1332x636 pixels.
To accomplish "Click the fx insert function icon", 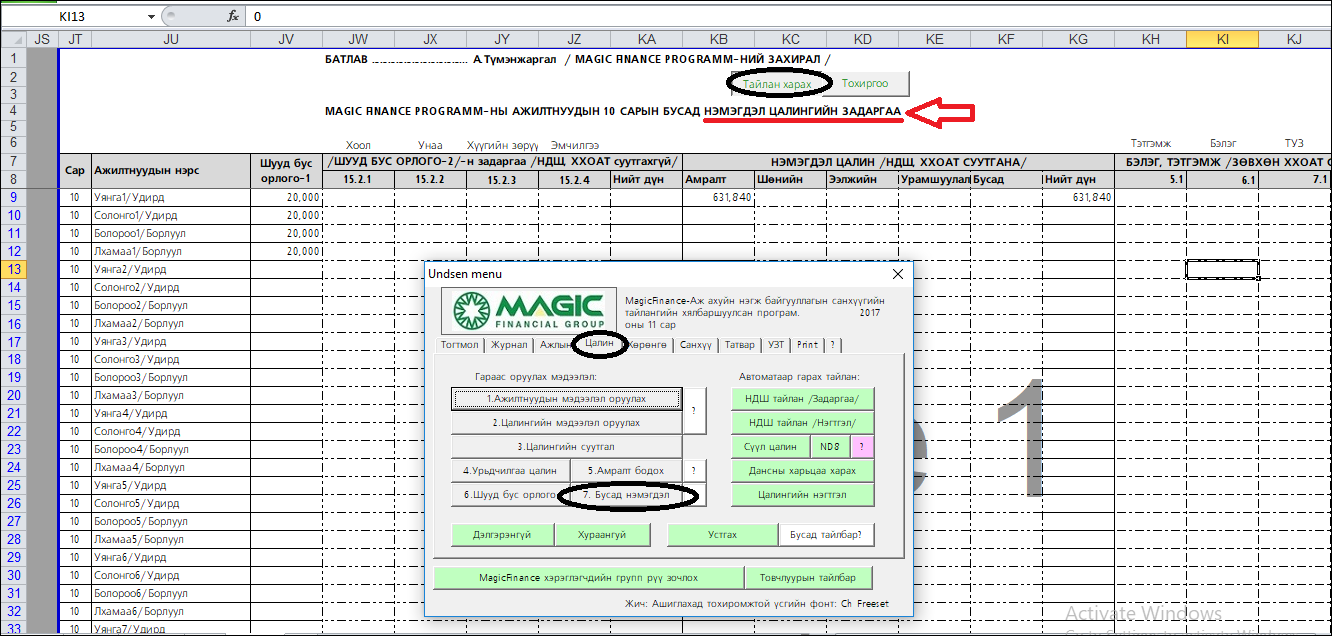I will click(x=233, y=16).
